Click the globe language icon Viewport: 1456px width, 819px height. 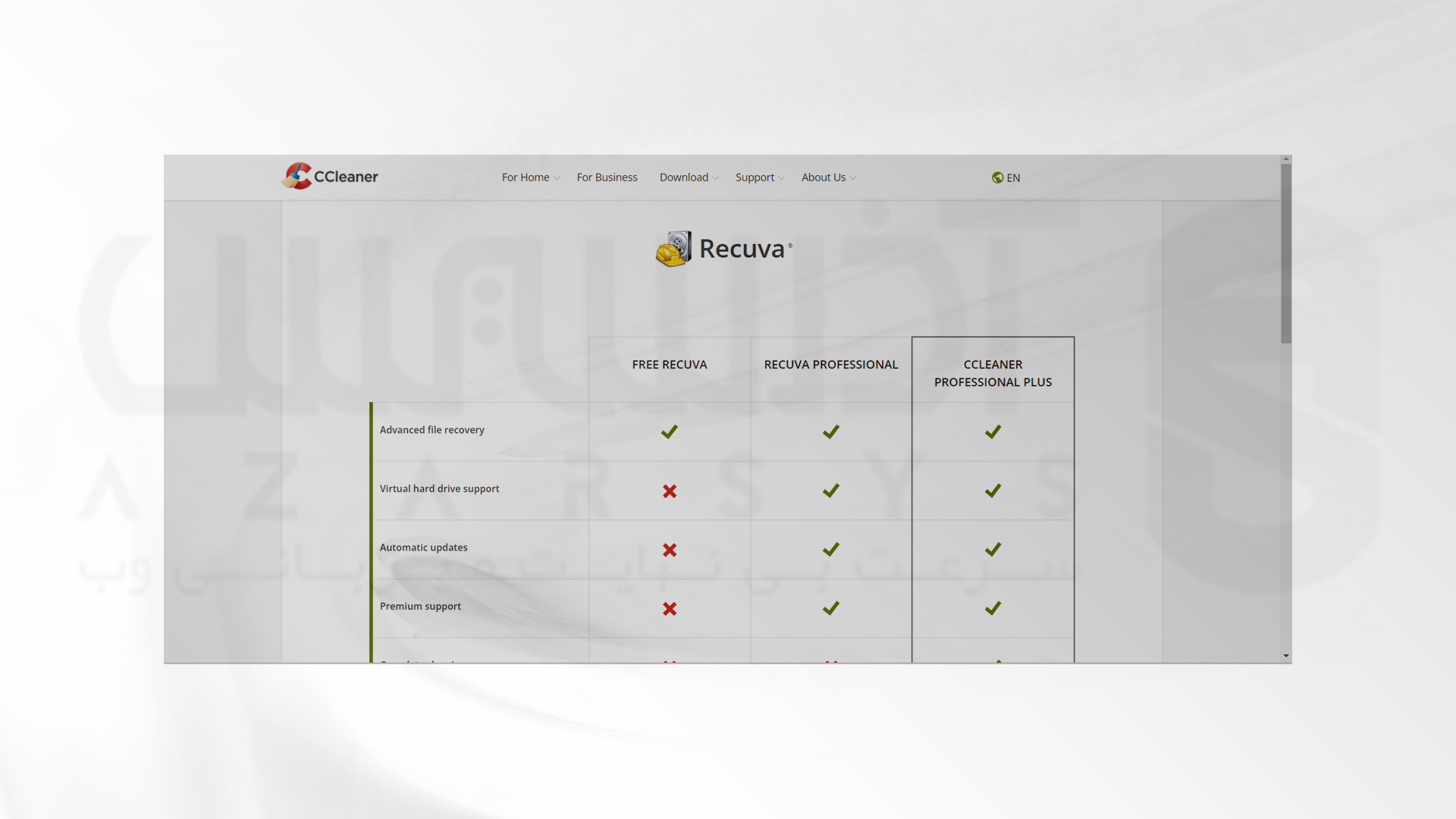point(997,177)
